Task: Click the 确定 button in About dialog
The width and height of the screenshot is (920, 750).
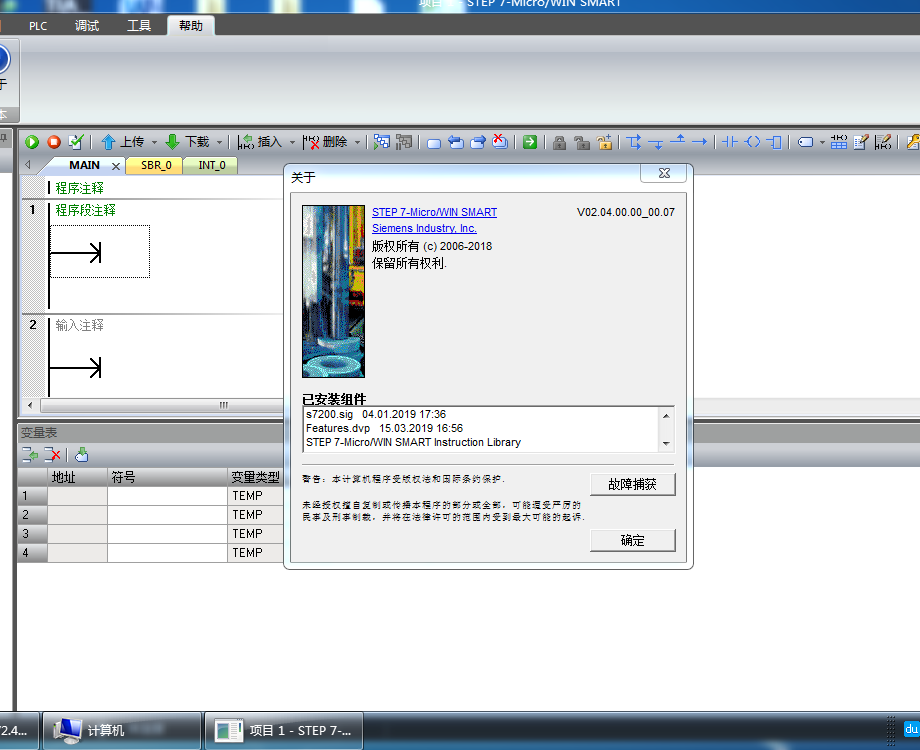Action: pyautogui.click(x=632, y=540)
